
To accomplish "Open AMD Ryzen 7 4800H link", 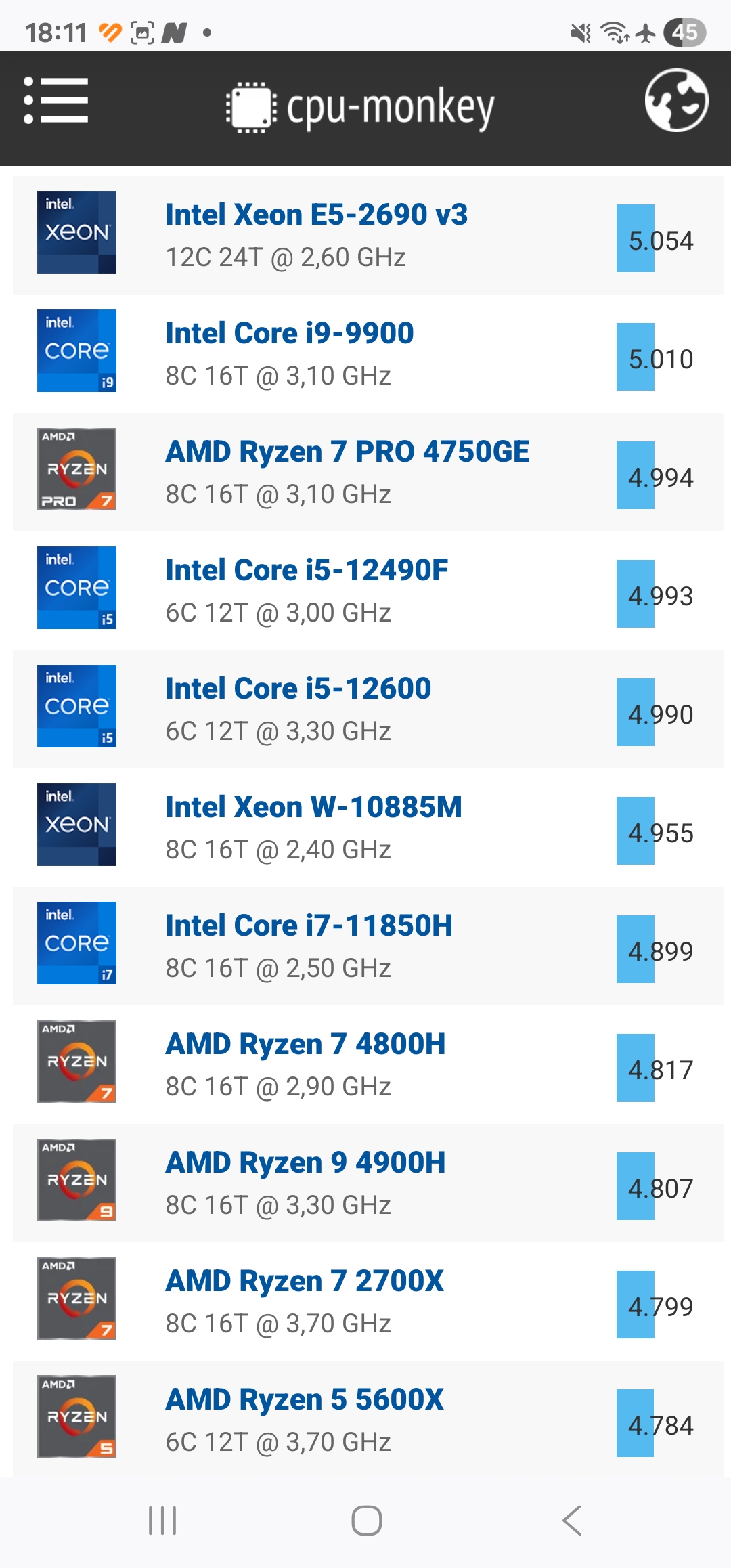I will tap(306, 1044).
